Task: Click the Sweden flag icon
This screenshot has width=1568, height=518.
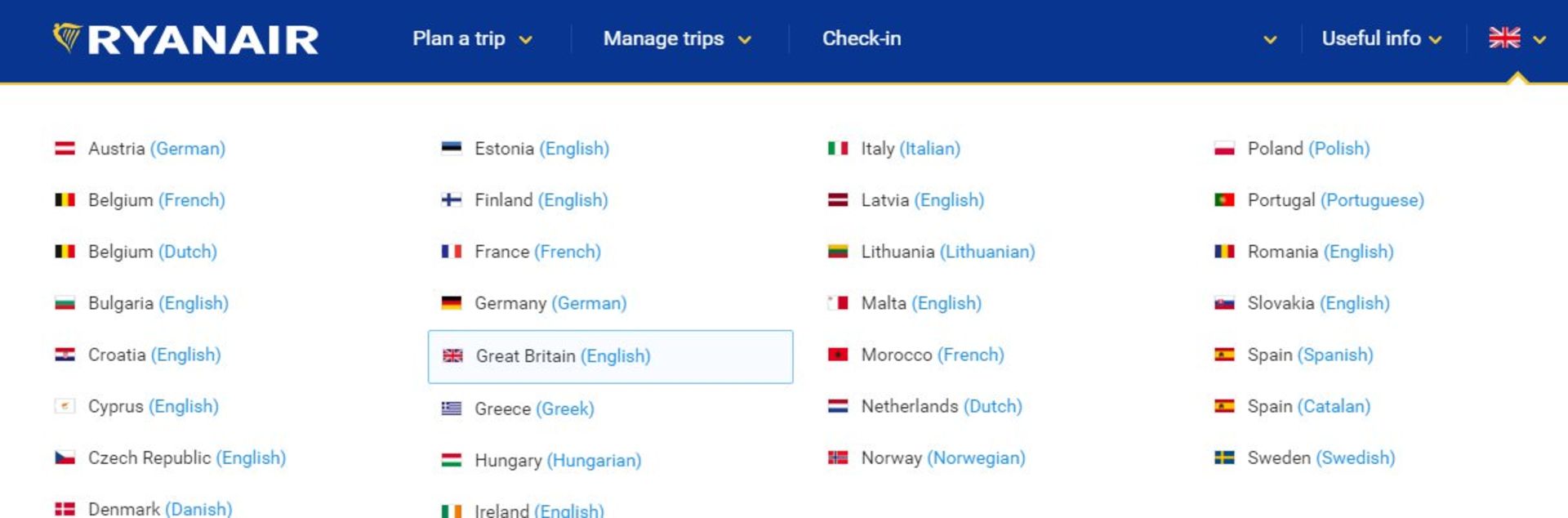Action: [1224, 458]
